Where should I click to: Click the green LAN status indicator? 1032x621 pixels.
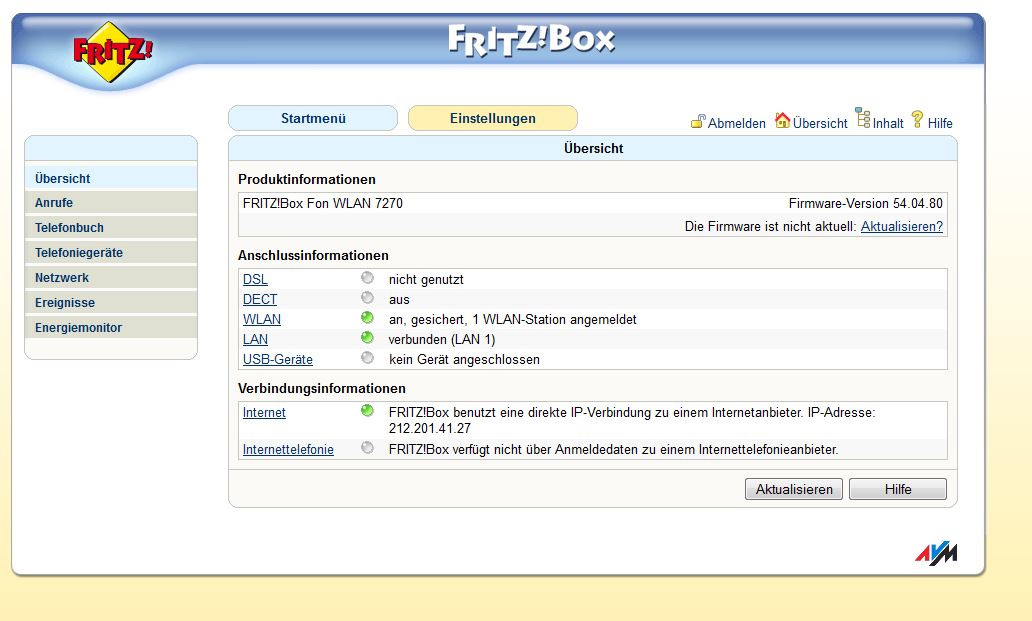367,337
